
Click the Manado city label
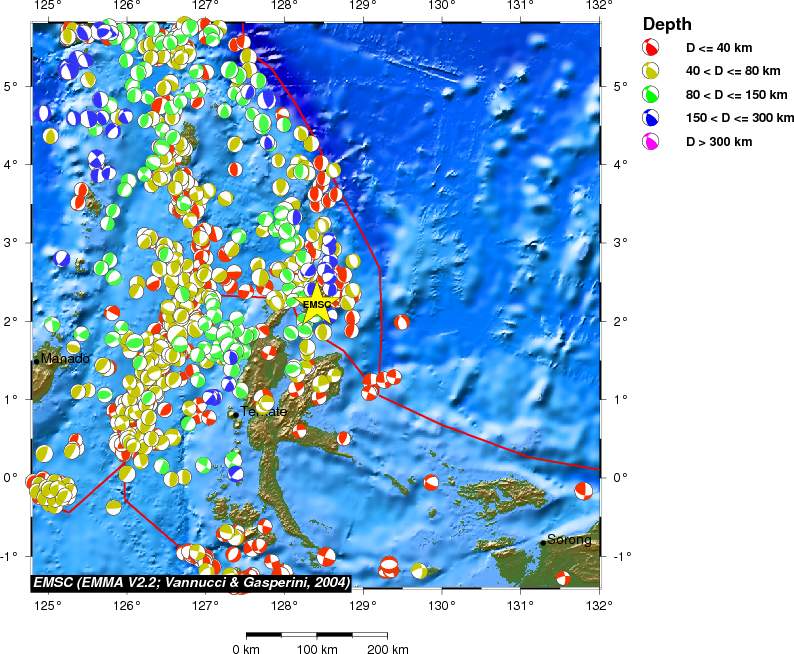pyautogui.click(x=65, y=358)
